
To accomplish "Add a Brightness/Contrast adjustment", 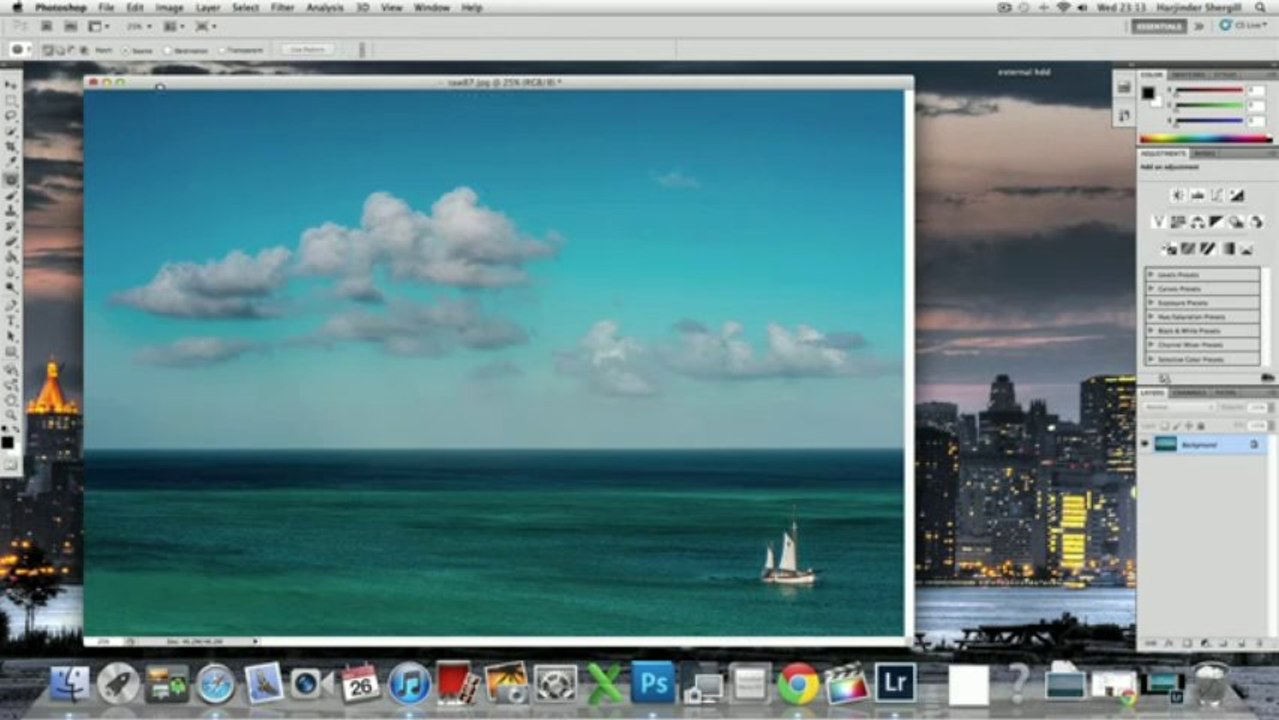I will tap(1179, 195).
